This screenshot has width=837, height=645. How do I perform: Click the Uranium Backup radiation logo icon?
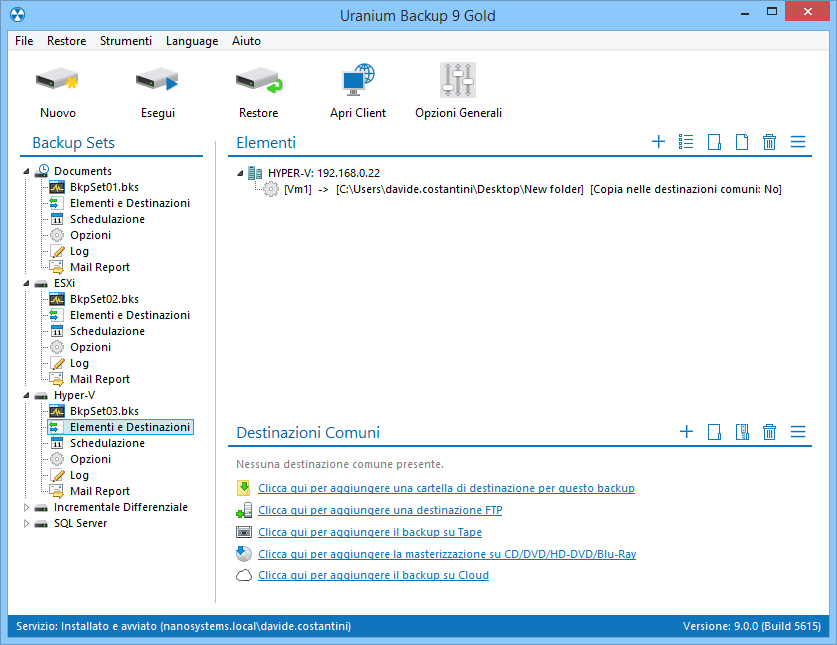point(17,14)
